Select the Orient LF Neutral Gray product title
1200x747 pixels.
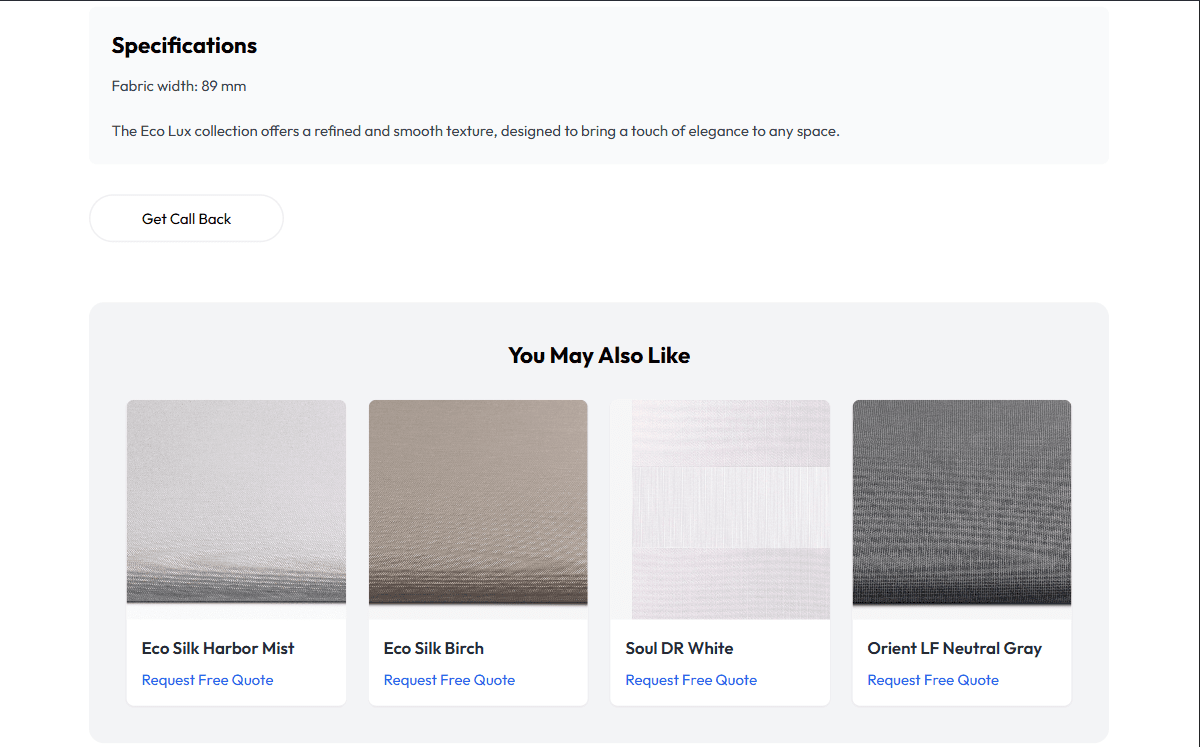(x=954, y=648)
